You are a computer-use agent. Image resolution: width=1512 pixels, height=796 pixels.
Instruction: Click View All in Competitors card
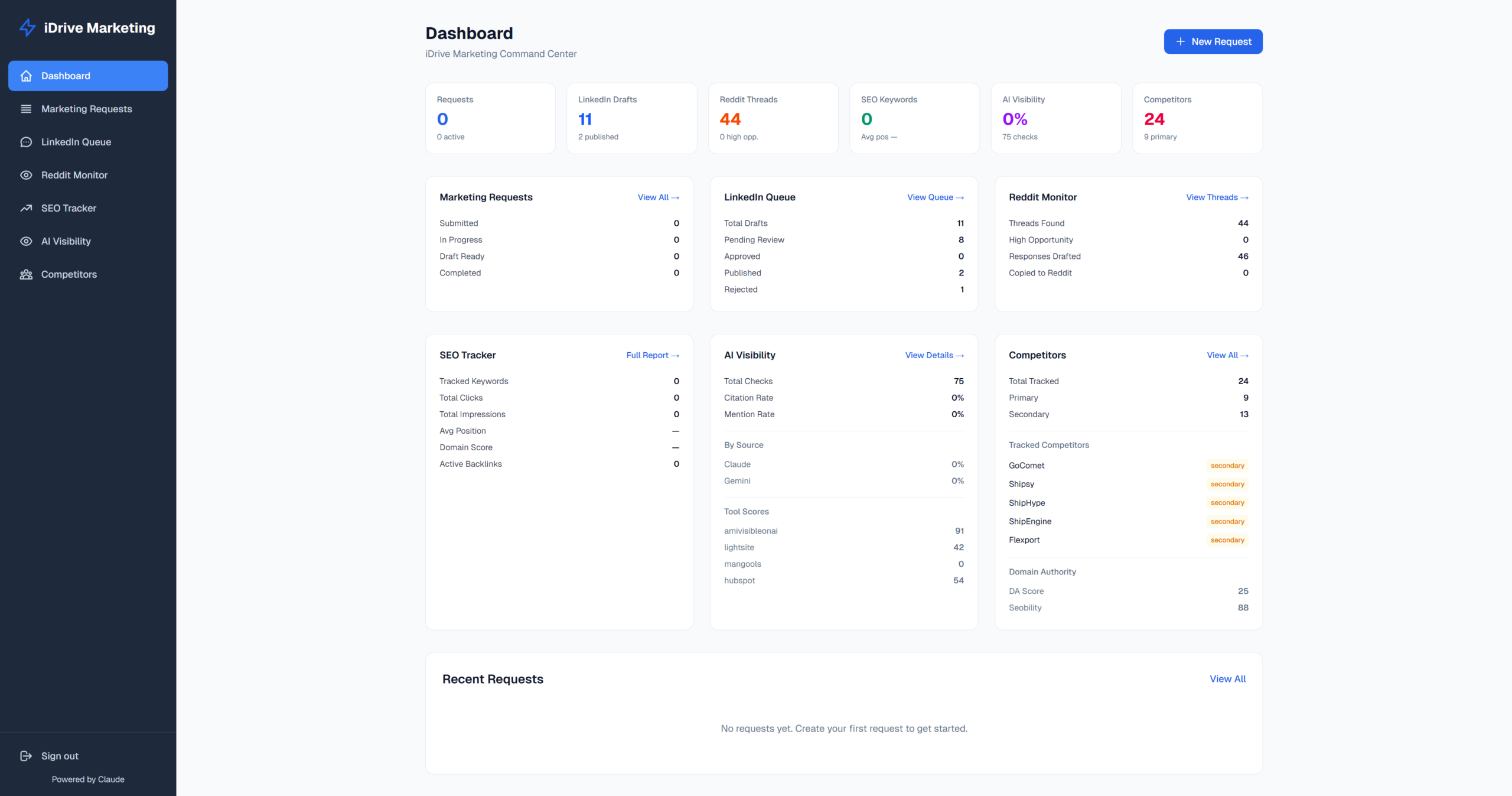(1227, 355)
